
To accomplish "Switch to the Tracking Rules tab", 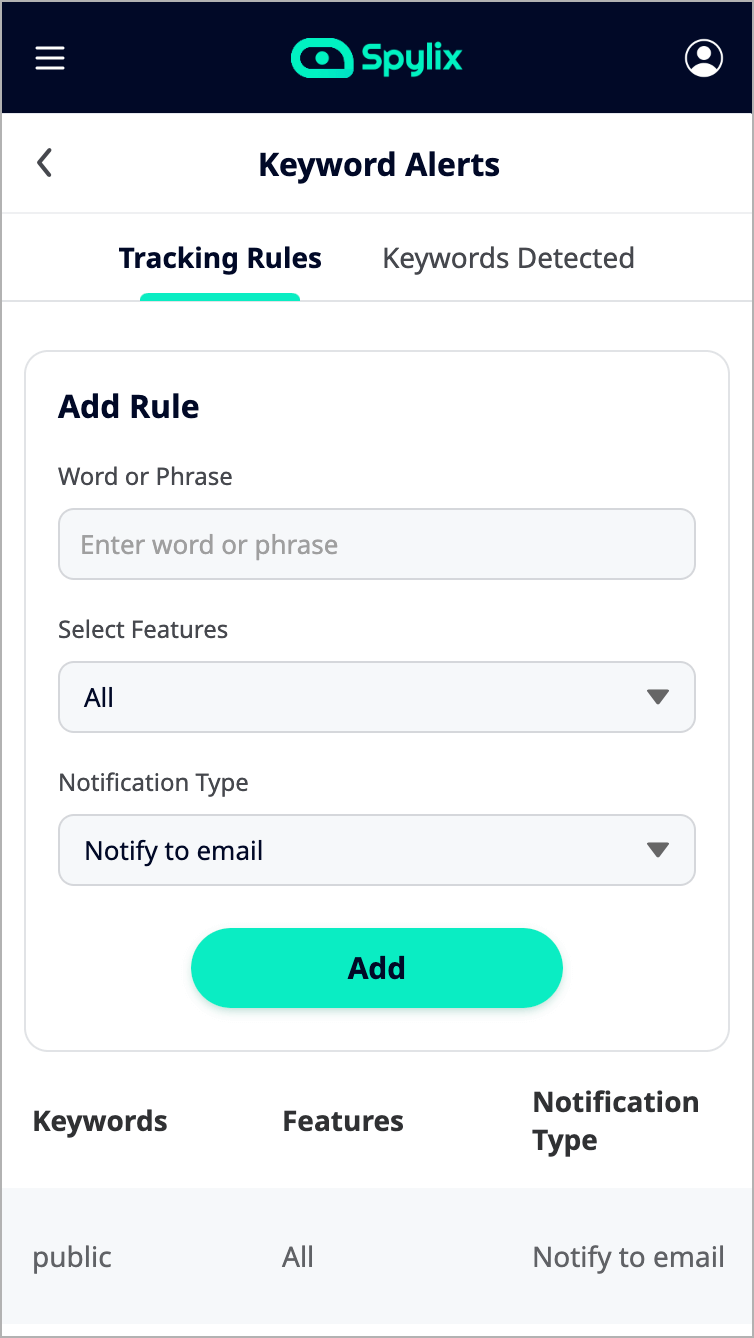I will point(220,259).
